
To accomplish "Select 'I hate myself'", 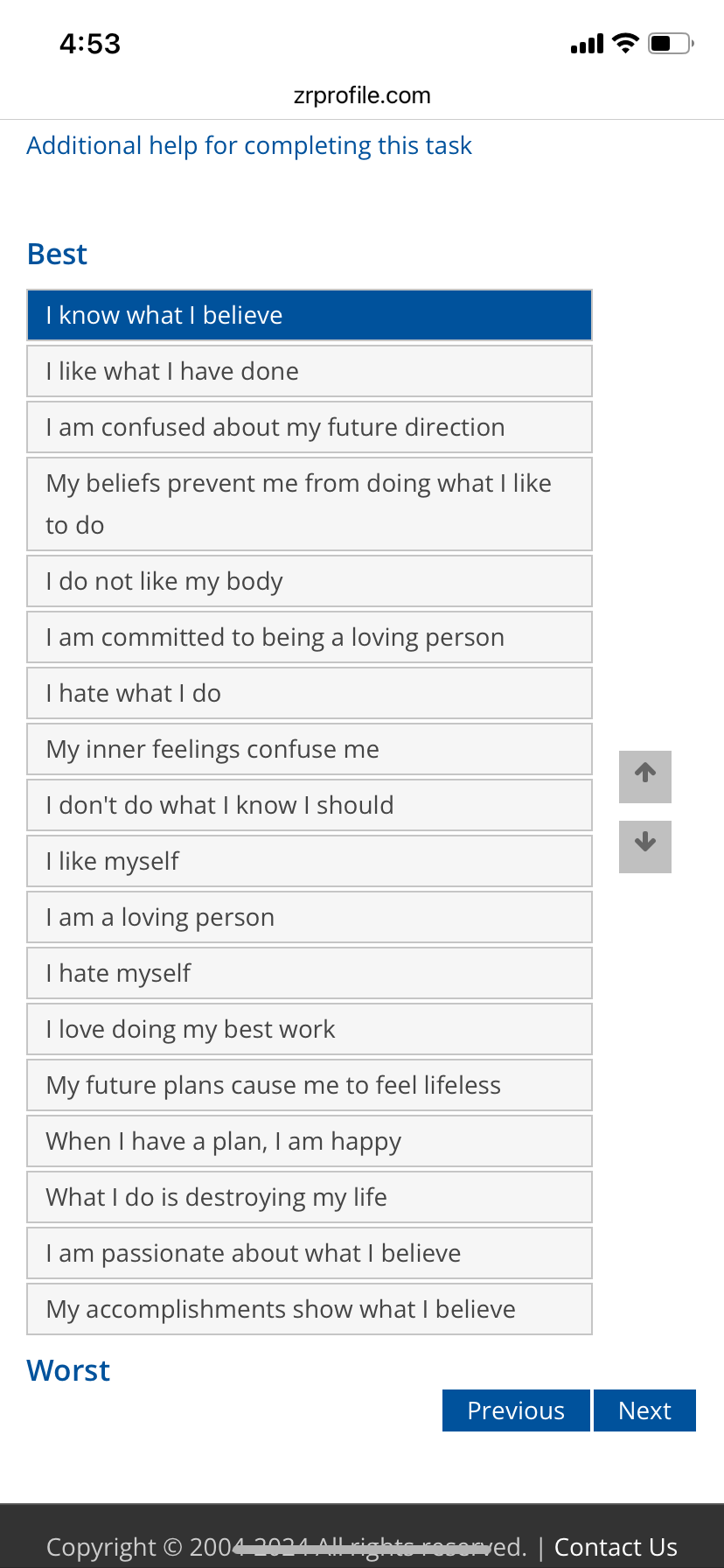I will tap(309, 973).
